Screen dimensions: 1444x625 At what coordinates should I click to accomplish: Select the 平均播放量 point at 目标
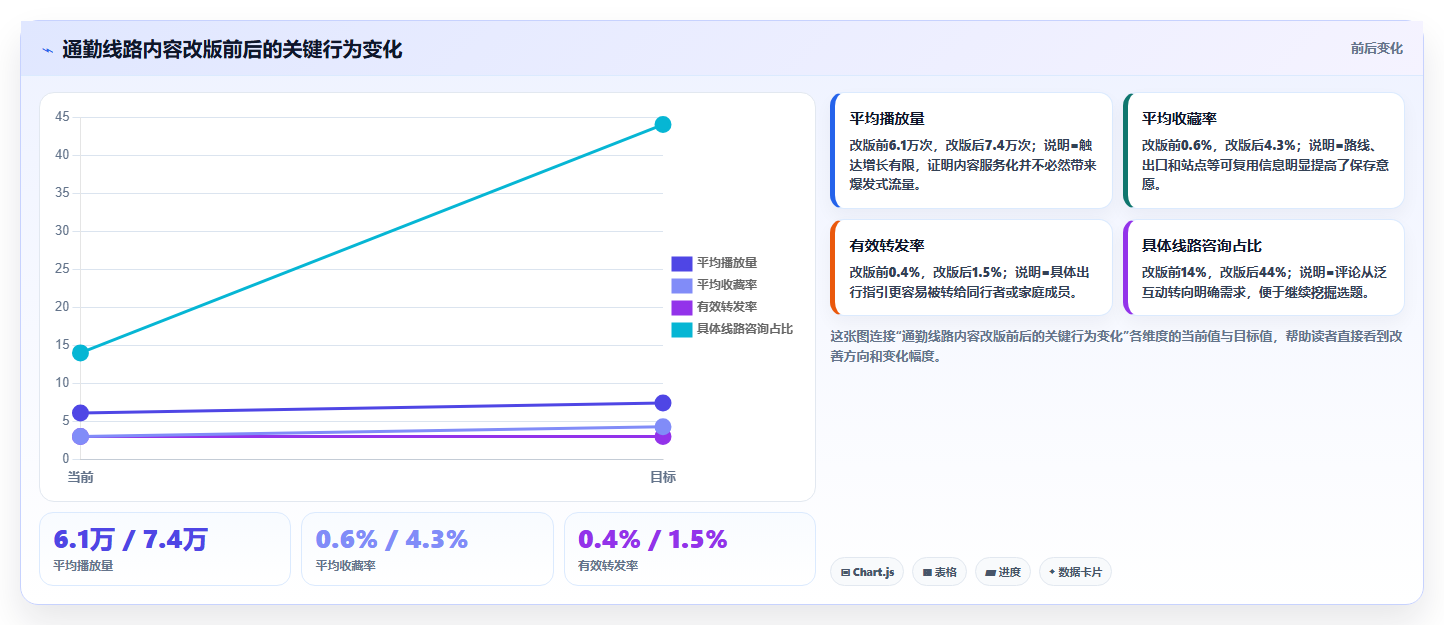tap(663, 403)
